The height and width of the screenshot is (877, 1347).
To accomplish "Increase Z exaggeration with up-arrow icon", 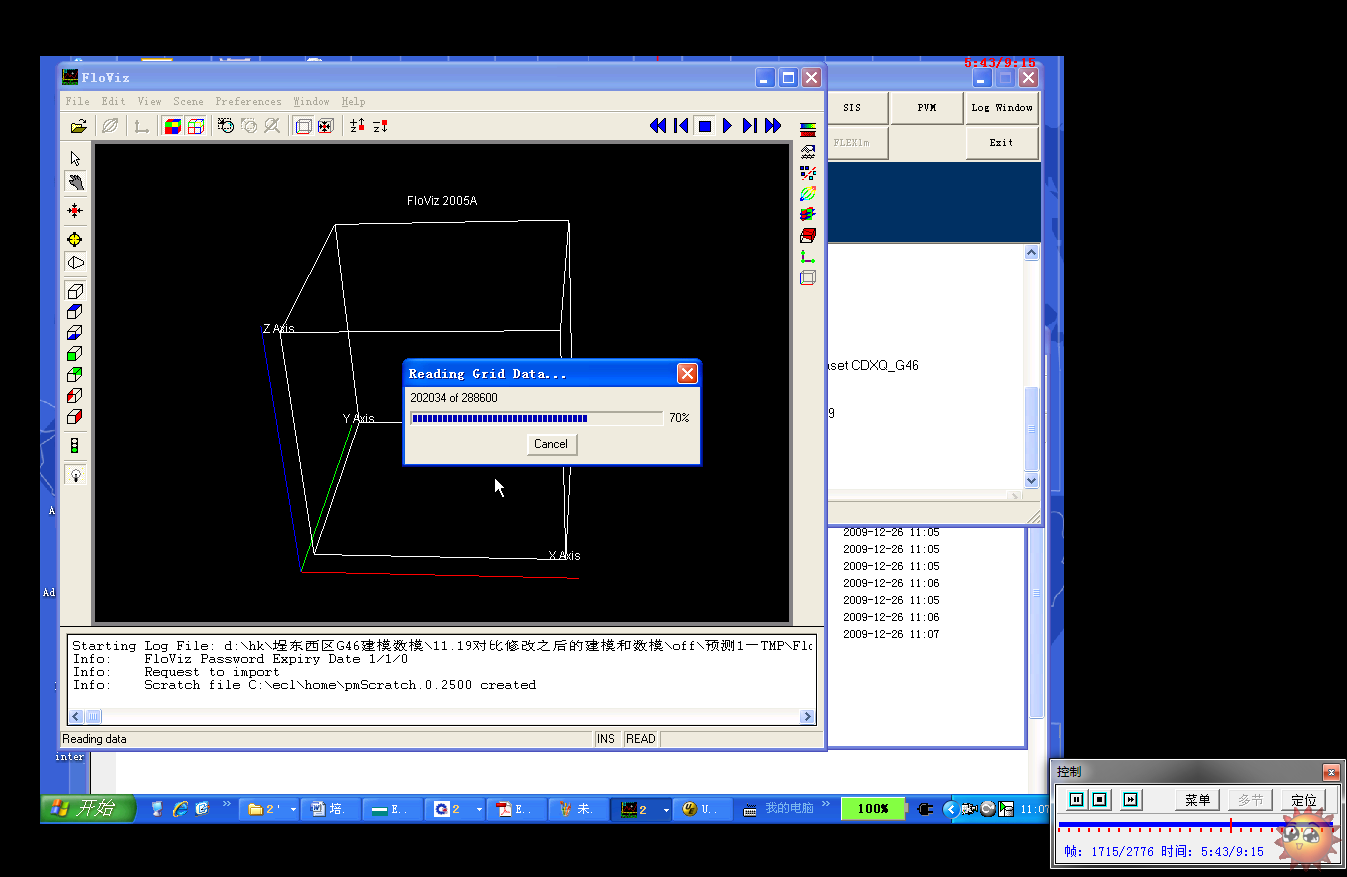I will (x=357, y=126).
